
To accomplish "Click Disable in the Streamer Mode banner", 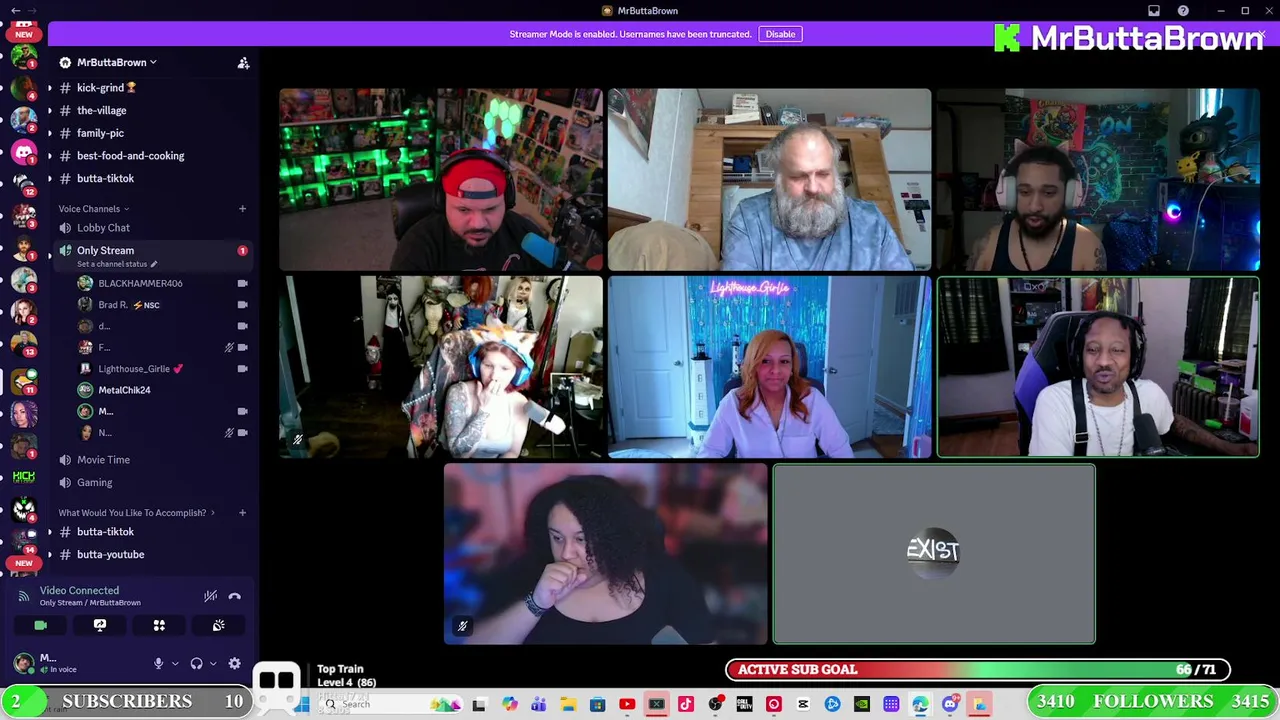I will coord(780,34).
